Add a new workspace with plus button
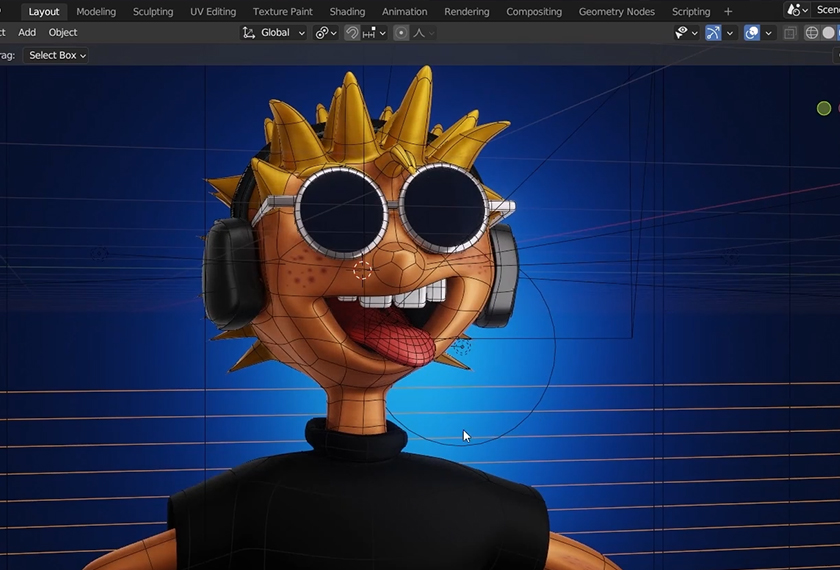 coord(728,12)
